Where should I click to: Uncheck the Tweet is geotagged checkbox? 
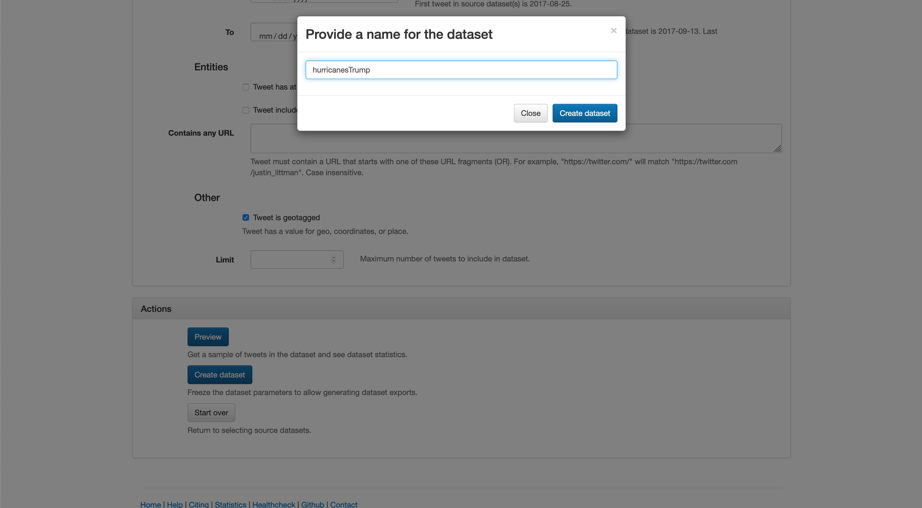click(246, 217)
